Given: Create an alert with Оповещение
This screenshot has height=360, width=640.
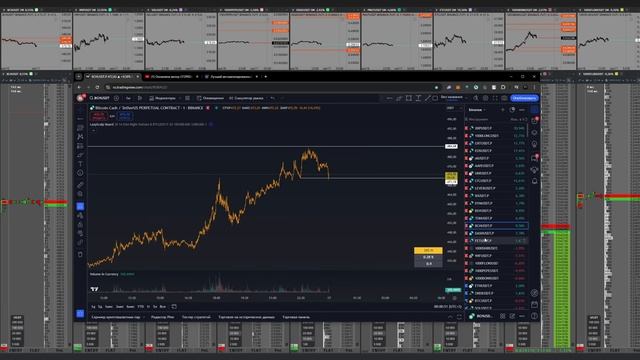Looking at the screenshot, I should point(210,98).
